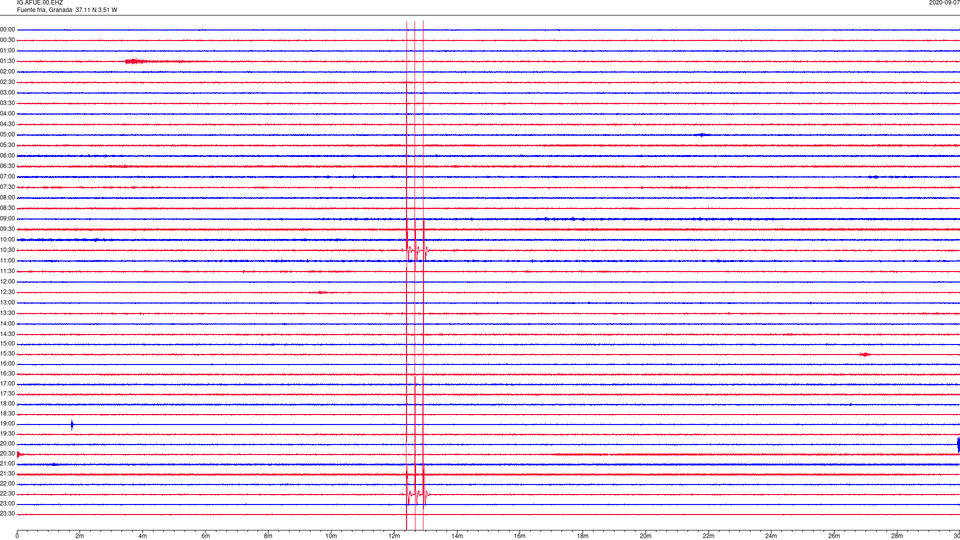Select the 01:00 trace time label
This screenshot has height=540, width=960.
click(7, 50)
